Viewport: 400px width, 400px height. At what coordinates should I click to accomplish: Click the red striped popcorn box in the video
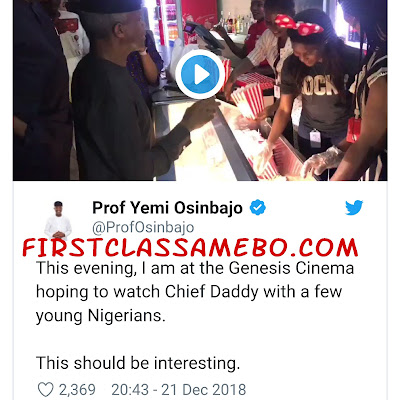click(x=248, y=99)
